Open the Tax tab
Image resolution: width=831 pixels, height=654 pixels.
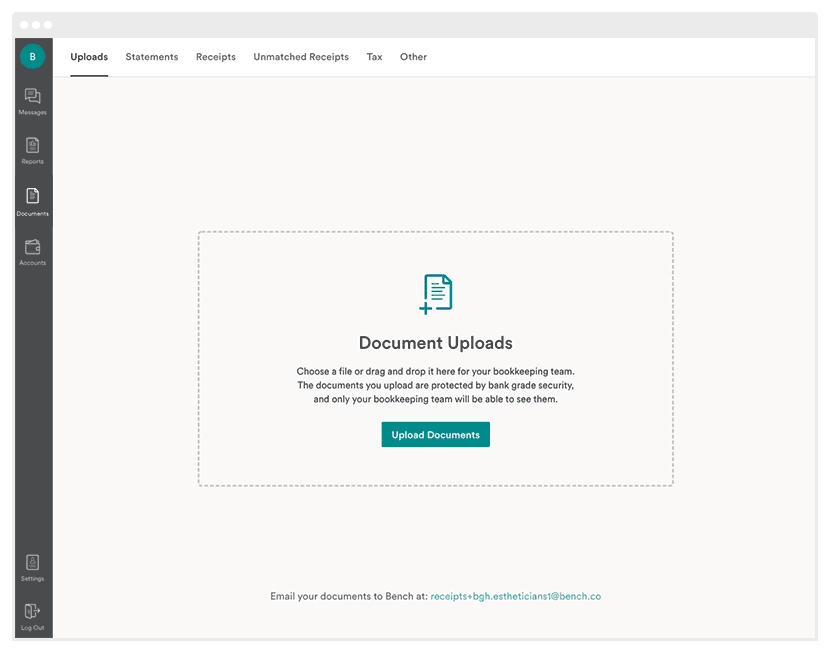374,57
